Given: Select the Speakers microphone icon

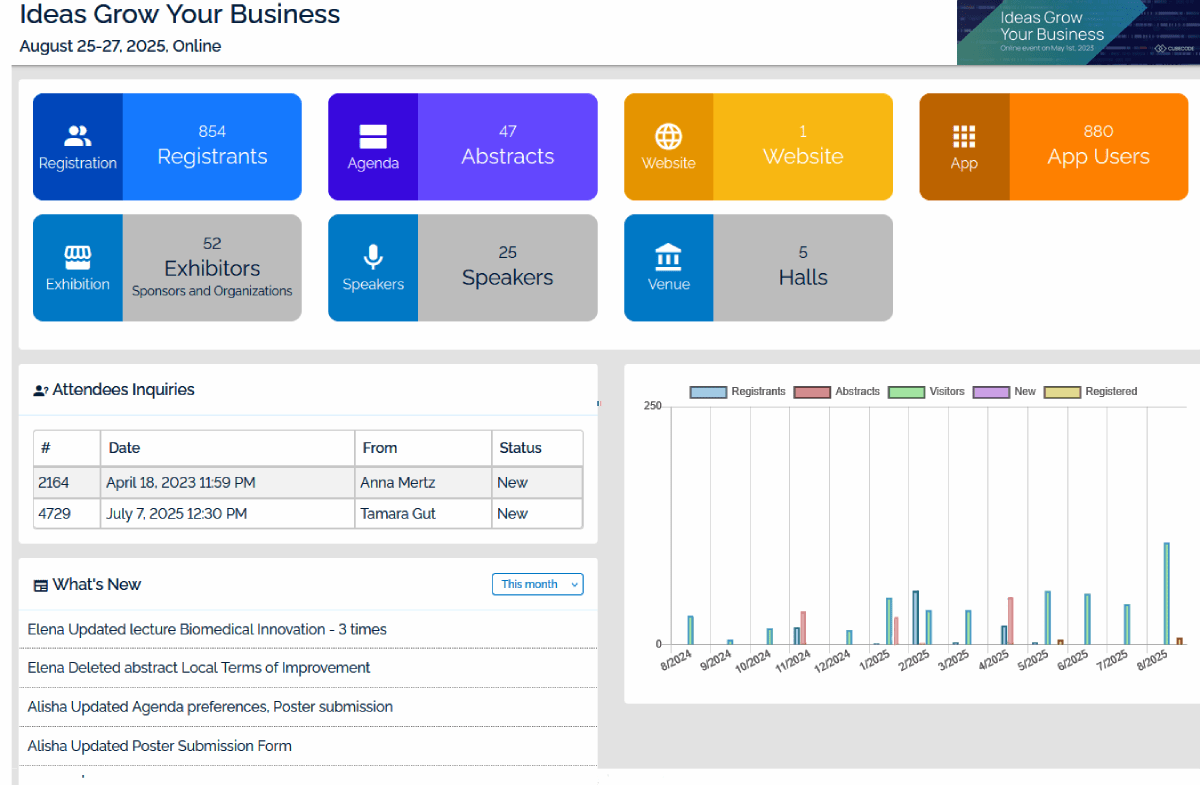Looking at the screenshot, I should tap(373, 258).
